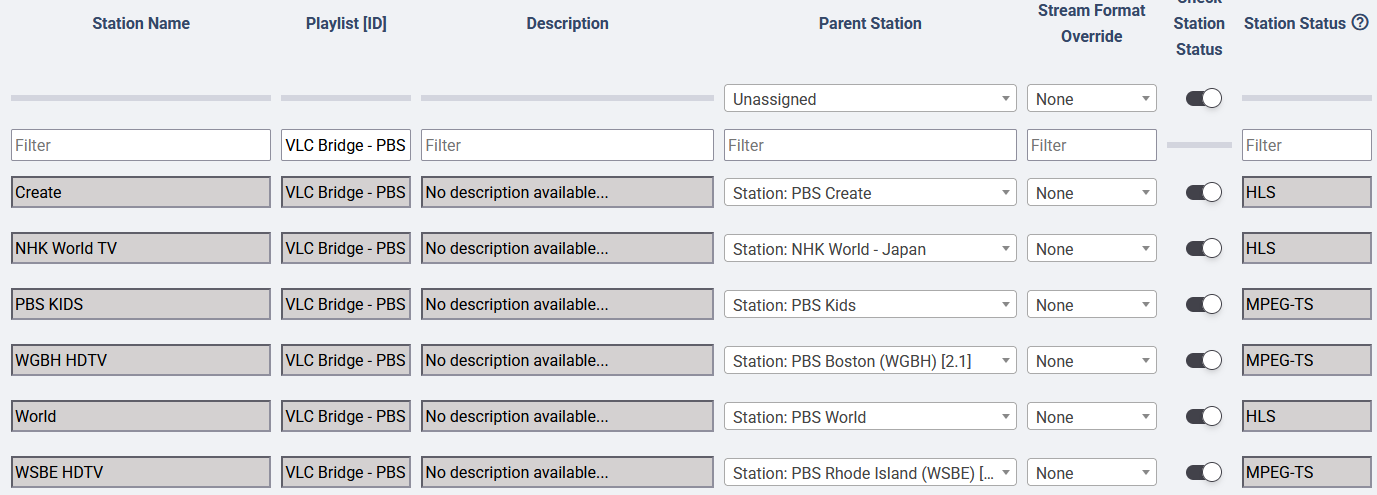This screenshot has height=495, width=1377.
Task: Click the Description column header
Action: click(x=567, y=23)
